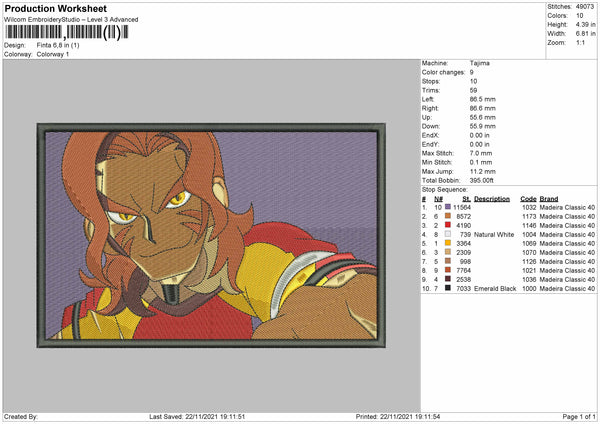The image size is (600, 424).
Task: Click the 'Created By:' footer label
Action: click(x=21, y=417)
